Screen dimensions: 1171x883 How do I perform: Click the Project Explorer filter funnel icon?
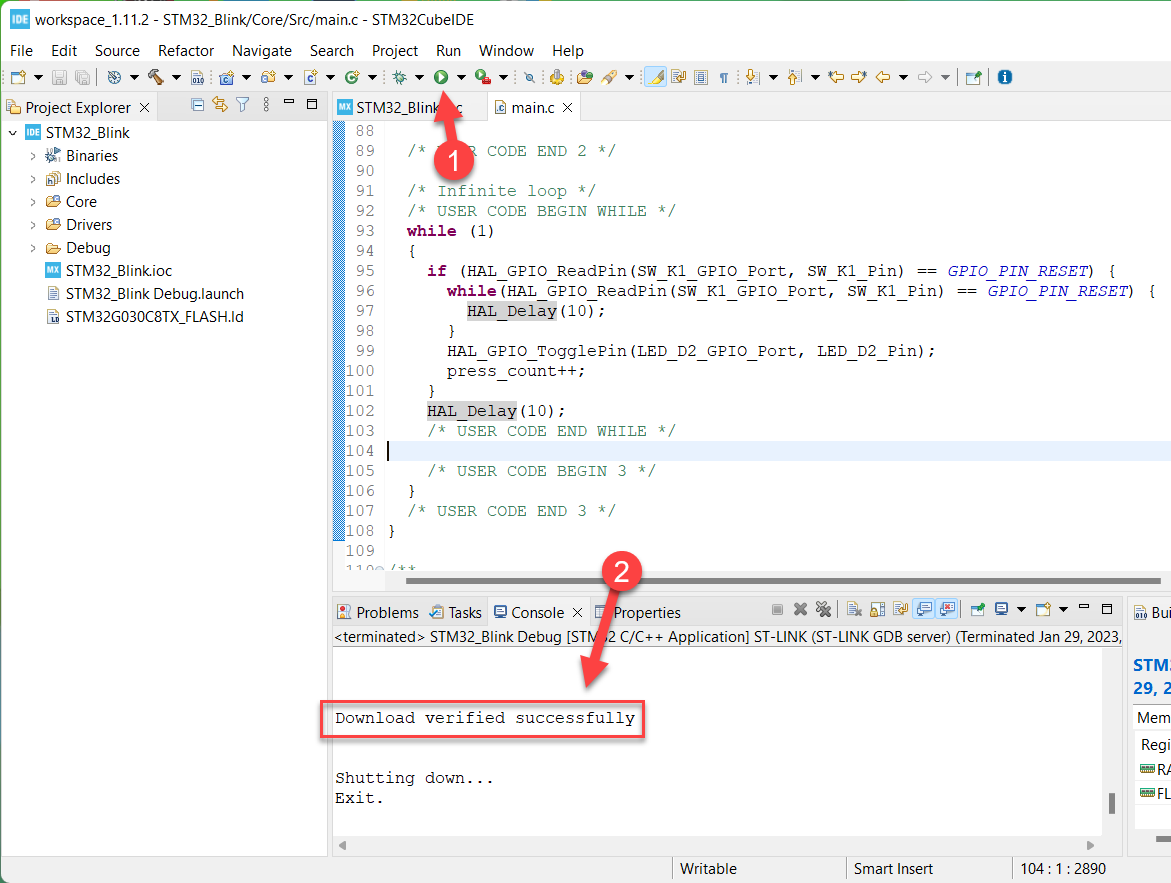243,105
